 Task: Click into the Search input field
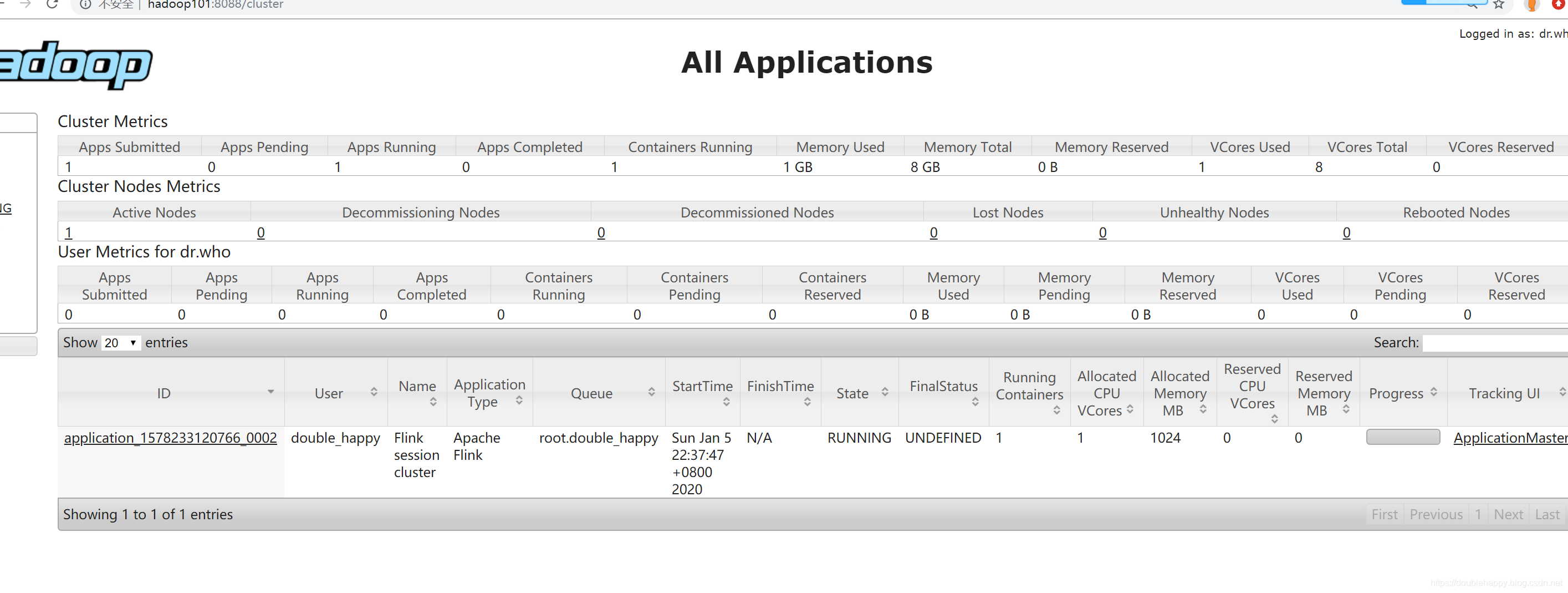(x=1495, y=342)
